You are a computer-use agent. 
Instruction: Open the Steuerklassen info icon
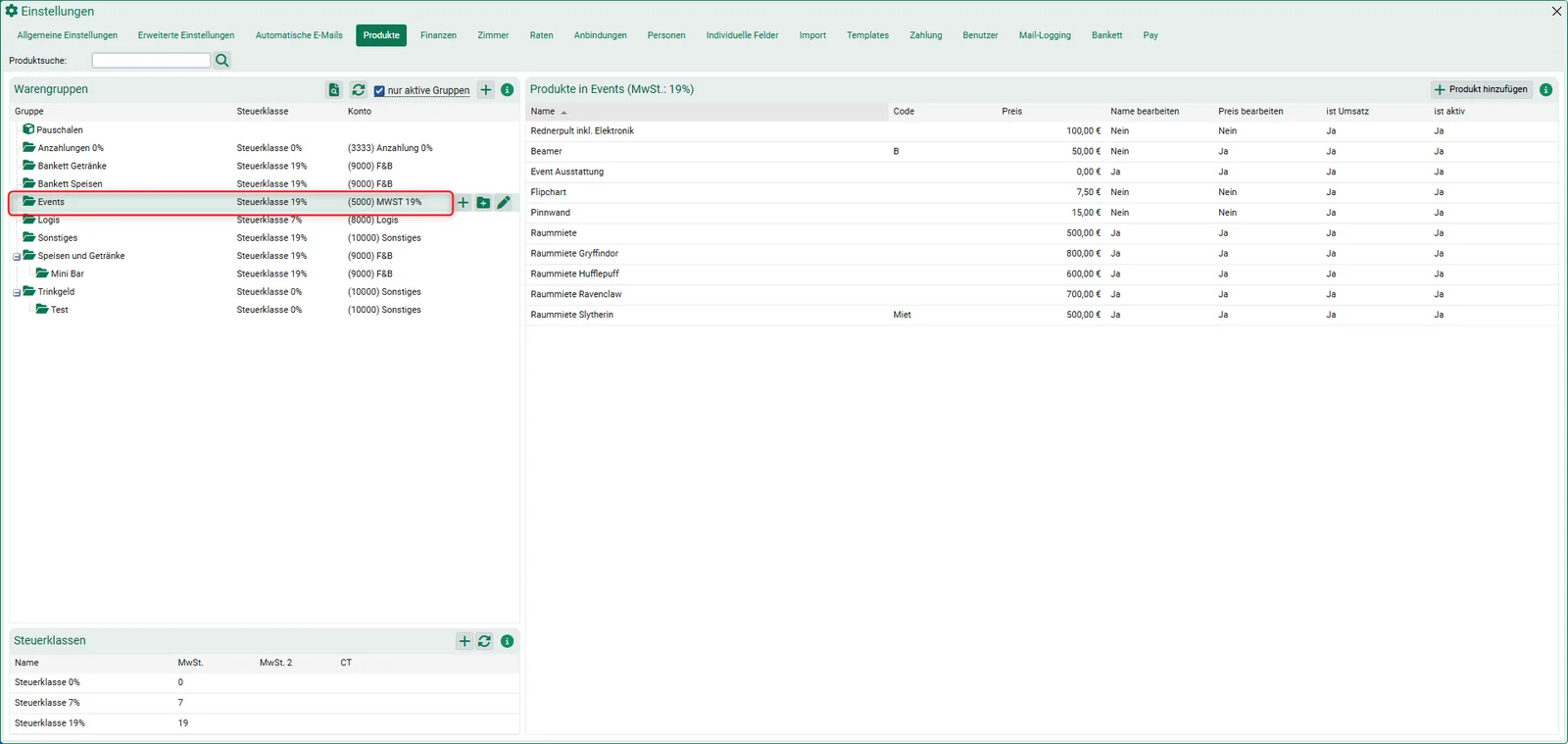508,641
